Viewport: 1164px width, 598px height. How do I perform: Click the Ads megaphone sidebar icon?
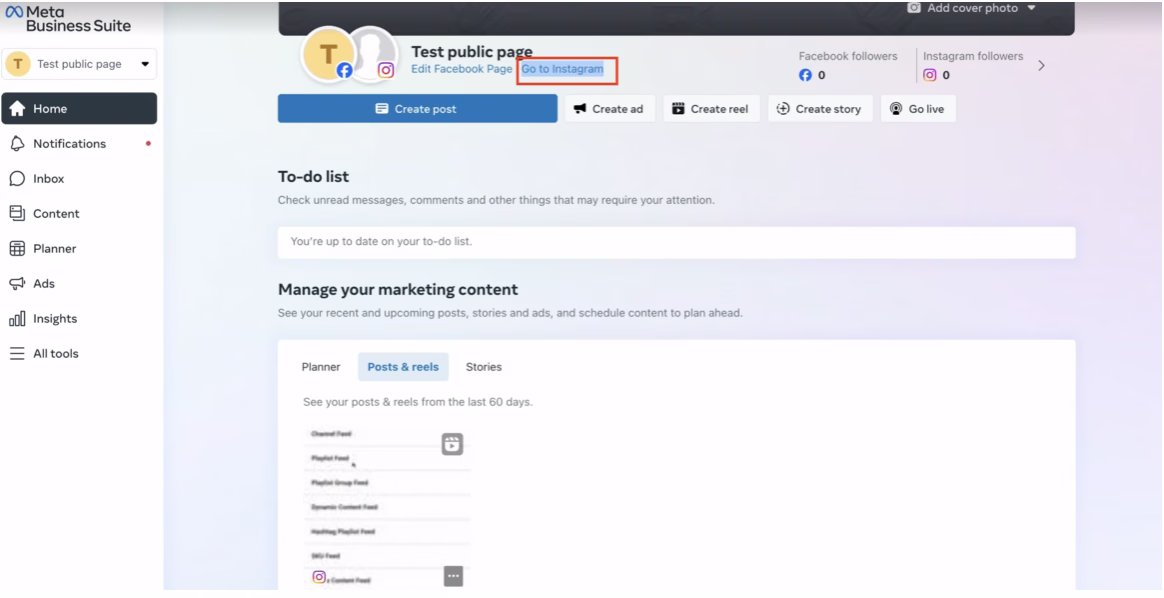tap(17, 283)
